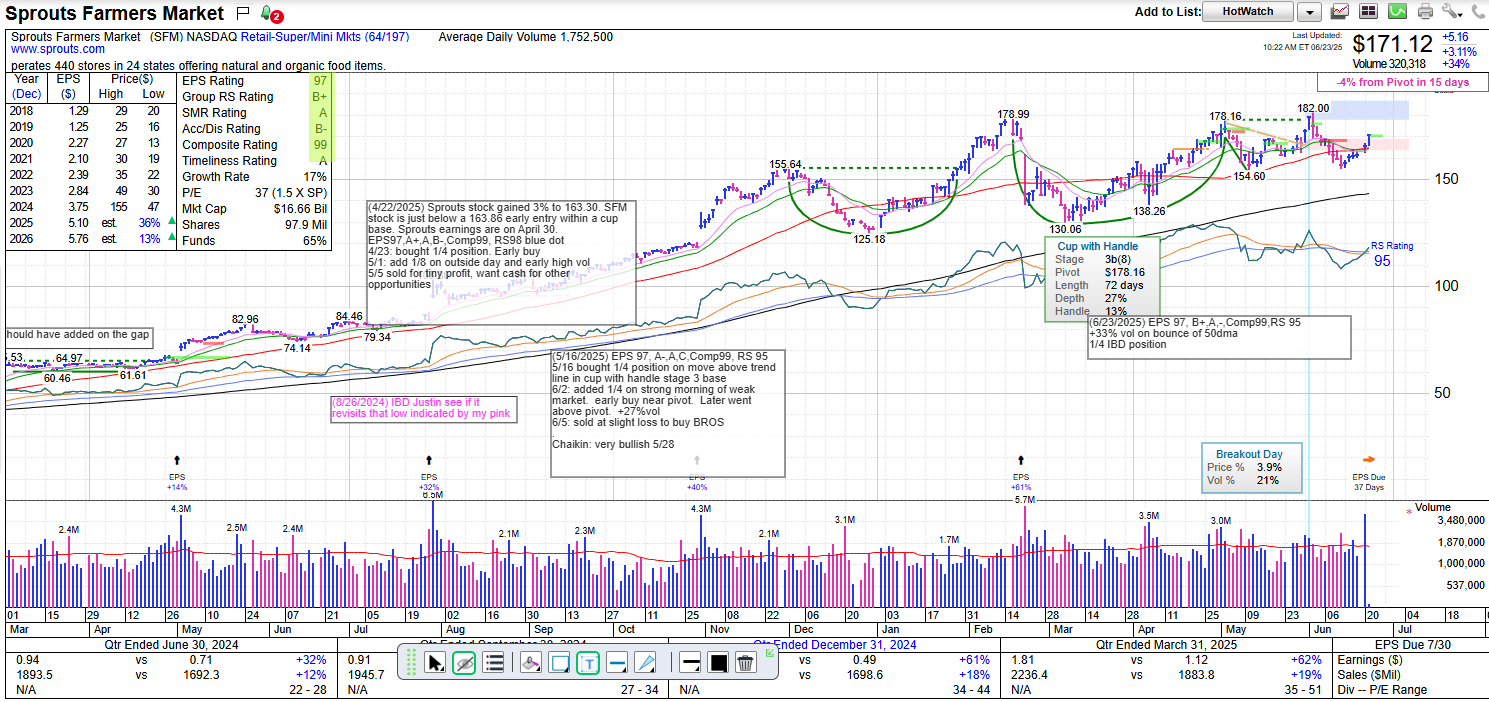Expand the Add to List dropdown arrow
Image resolution: width=1489 pixels, height=701 pixels.
(x=1309, y=12)
